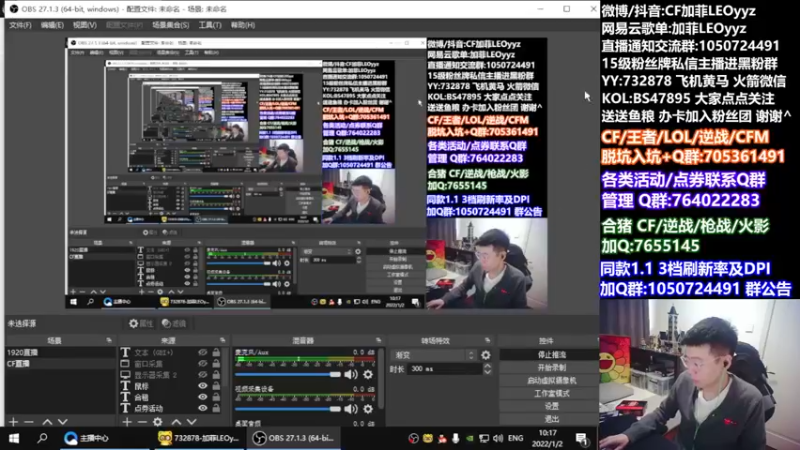The width and height of the screenshot is (800, 450).
Task: Click yellow bear icon in system tray
Action: (428, 438)
